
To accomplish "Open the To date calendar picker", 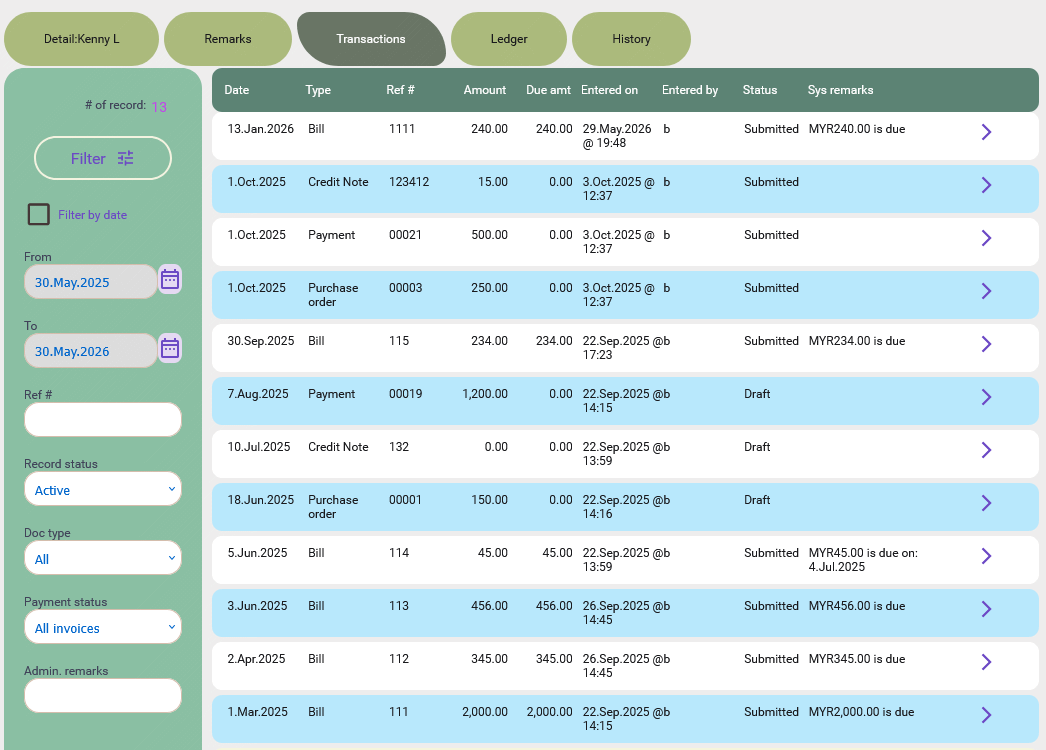I will pyautogui.click(x=170, y=348).
